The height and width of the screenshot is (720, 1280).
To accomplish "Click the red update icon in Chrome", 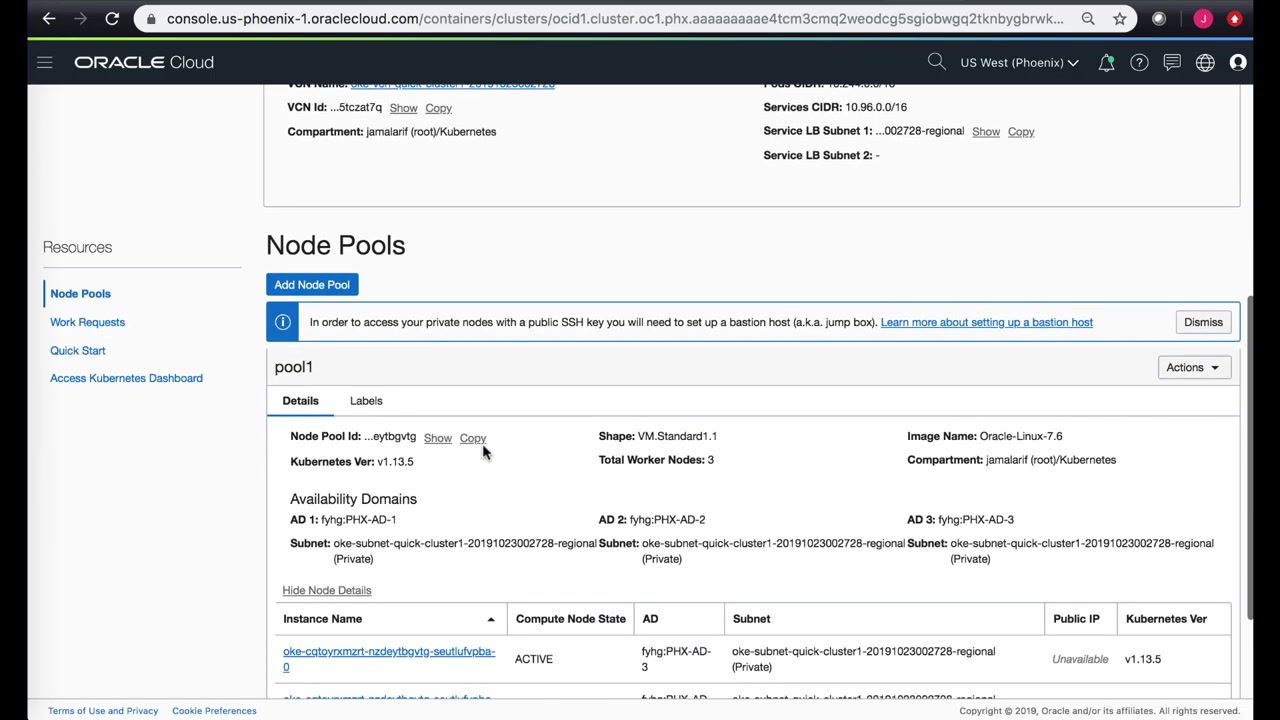I will pyautogui.click(x=1235, y=18).
